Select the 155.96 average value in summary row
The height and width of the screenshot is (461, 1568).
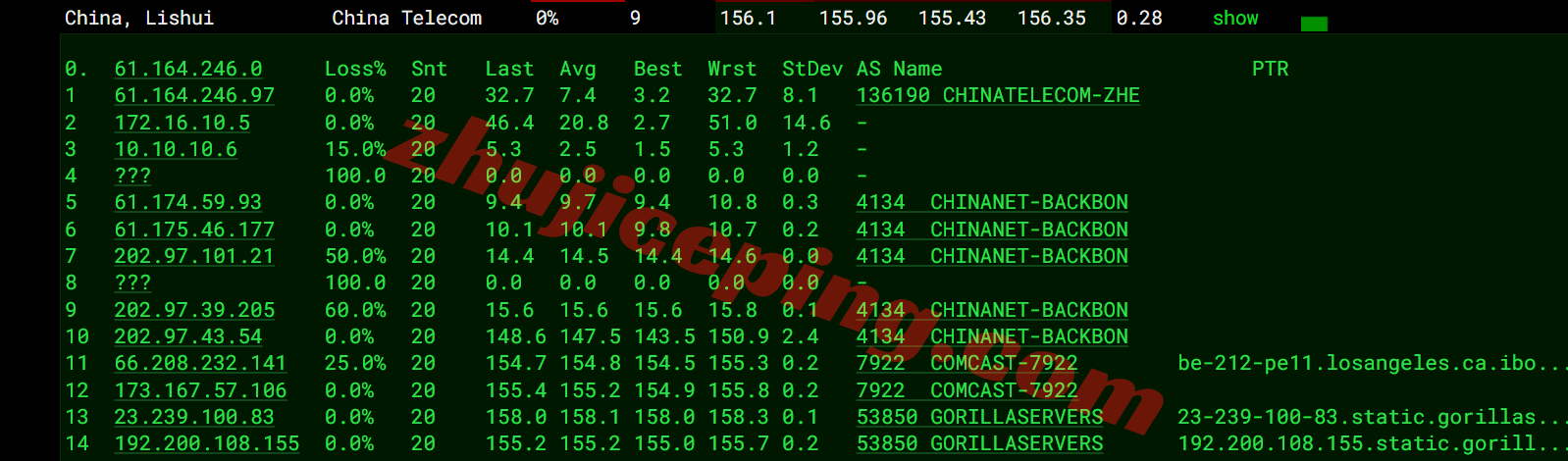854,18
